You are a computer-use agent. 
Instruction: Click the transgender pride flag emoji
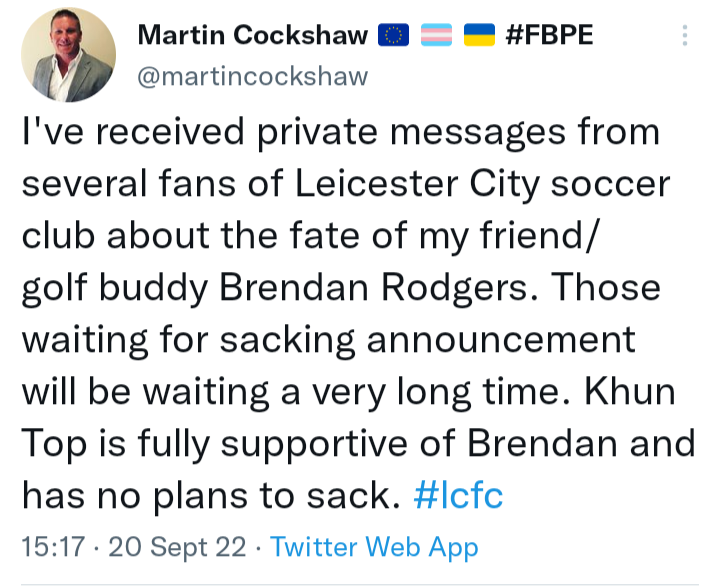[x=436, y=35]
